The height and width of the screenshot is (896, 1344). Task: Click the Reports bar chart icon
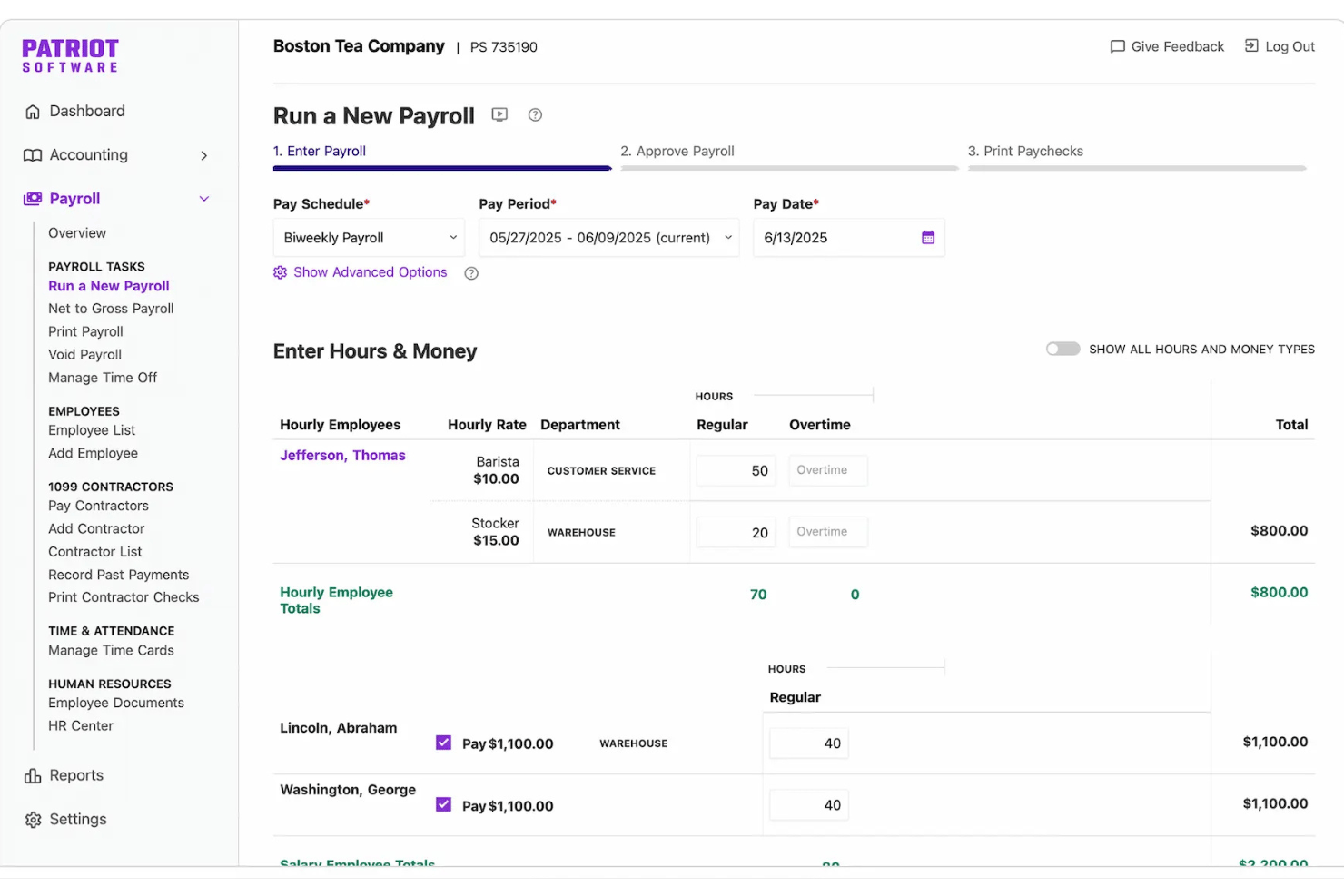(33, 776)
